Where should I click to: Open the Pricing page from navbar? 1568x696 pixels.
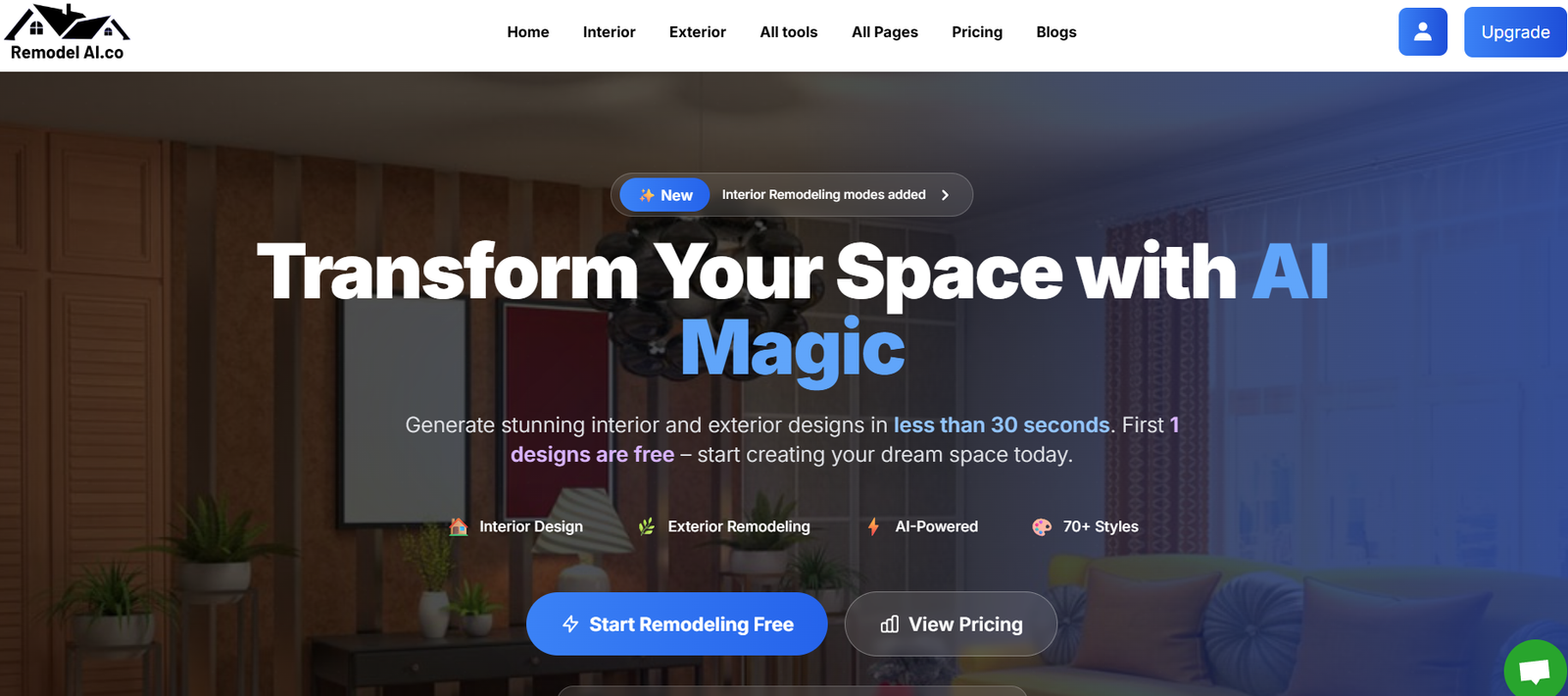pos(976,32)
